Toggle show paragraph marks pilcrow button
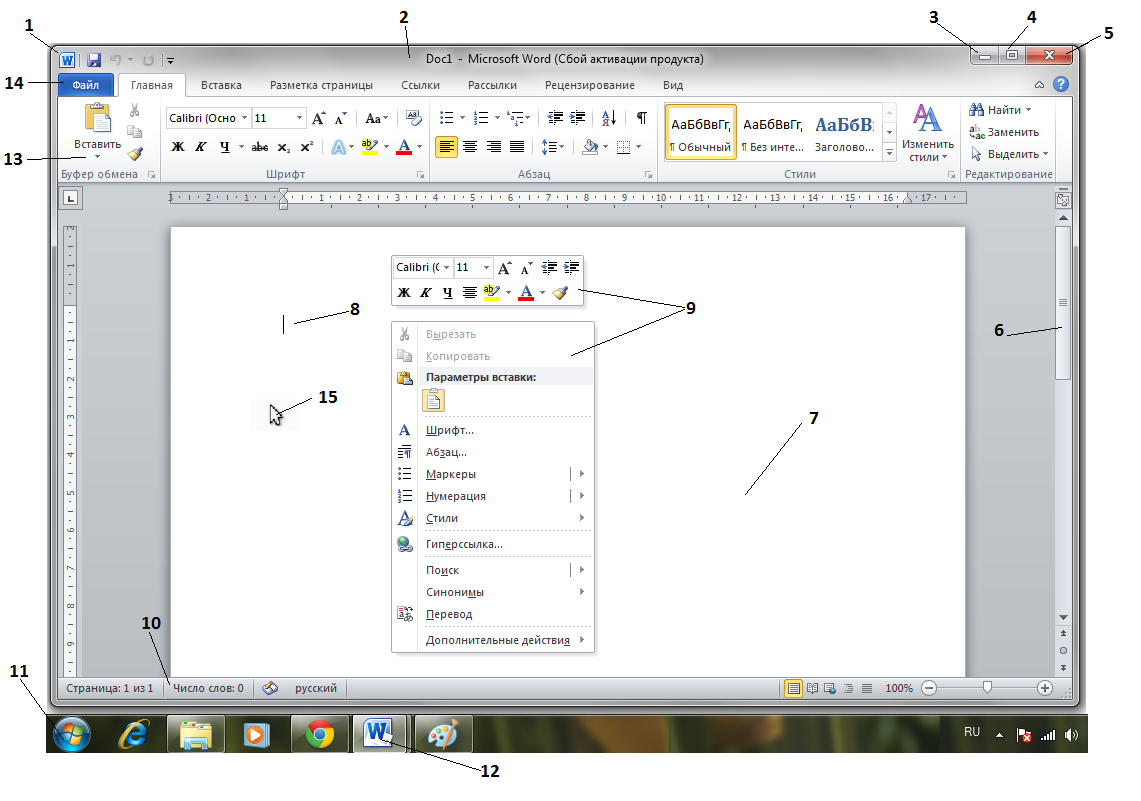1141x801 pixels. (x=642, y=117)
